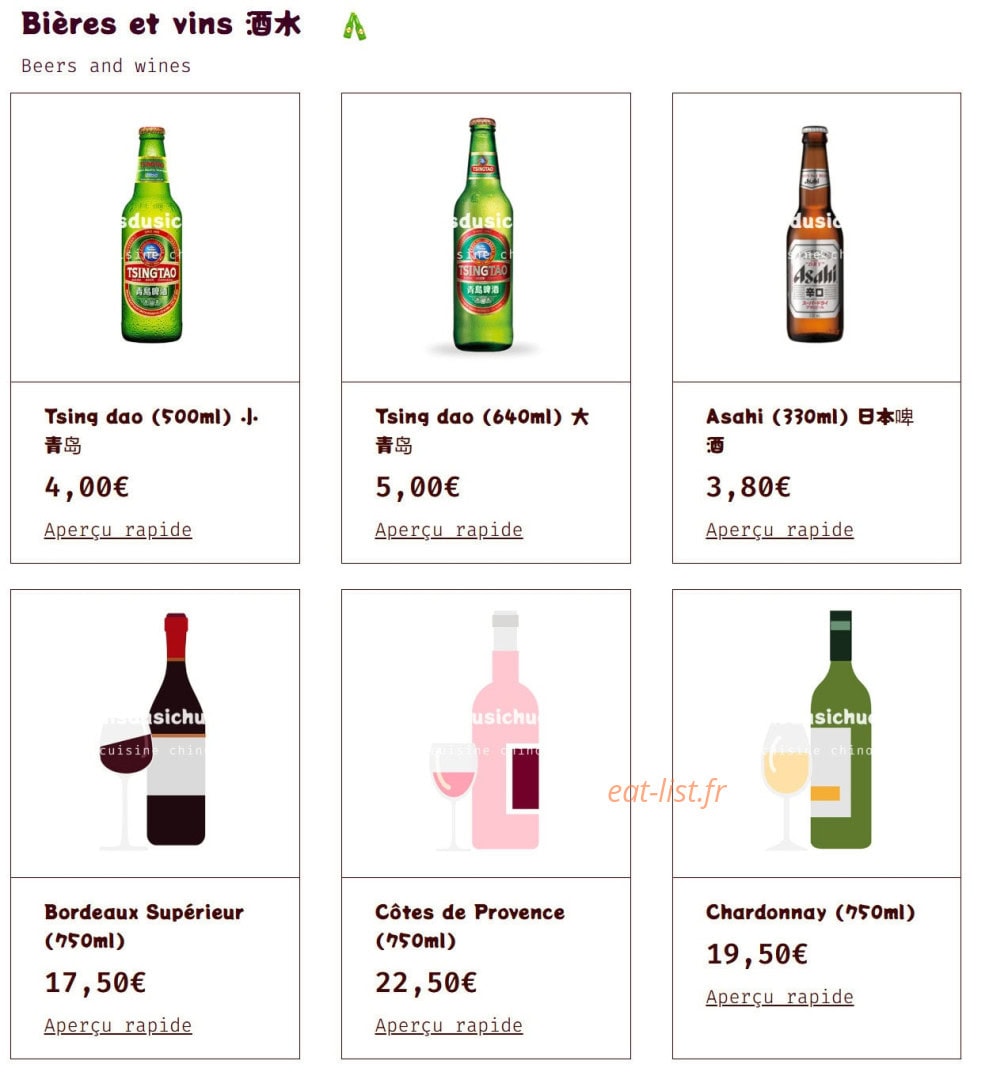Open Aperçu rapide for Asahi 330ml
Screen dimensions: 989x1072
coord(780,531)
